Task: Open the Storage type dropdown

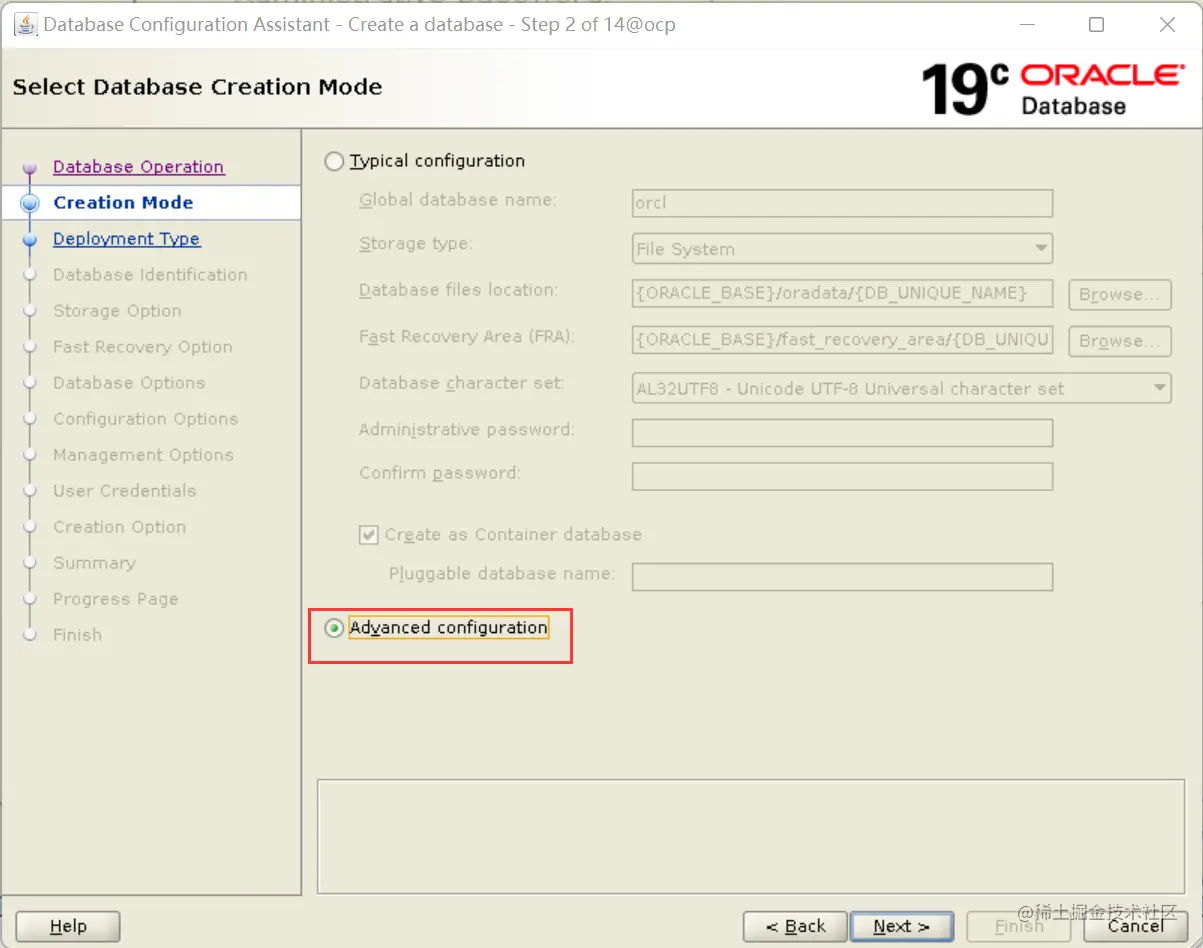Action: 842,248
